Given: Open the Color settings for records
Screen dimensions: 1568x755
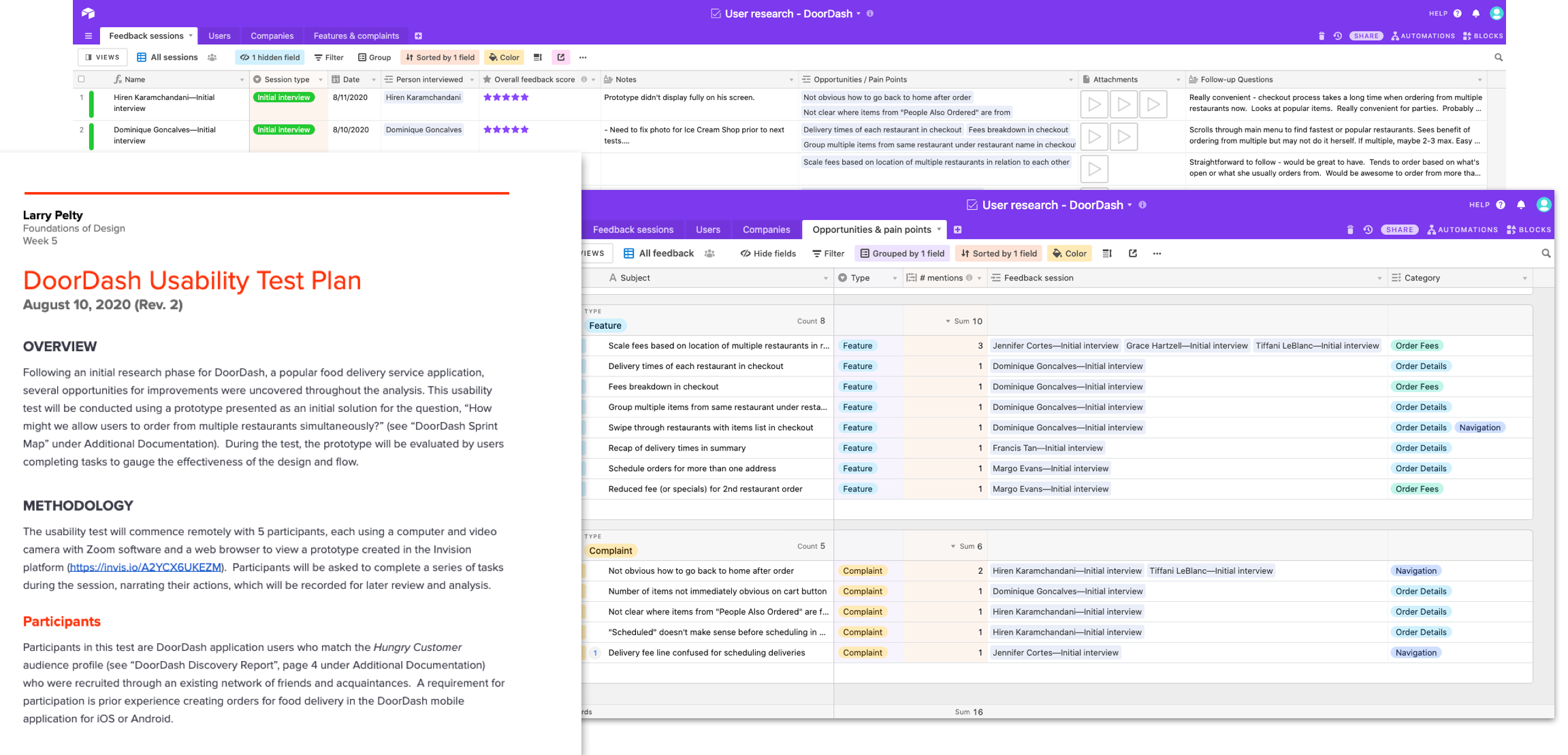Looking at the screenshot, I should [x=504, y=57].
